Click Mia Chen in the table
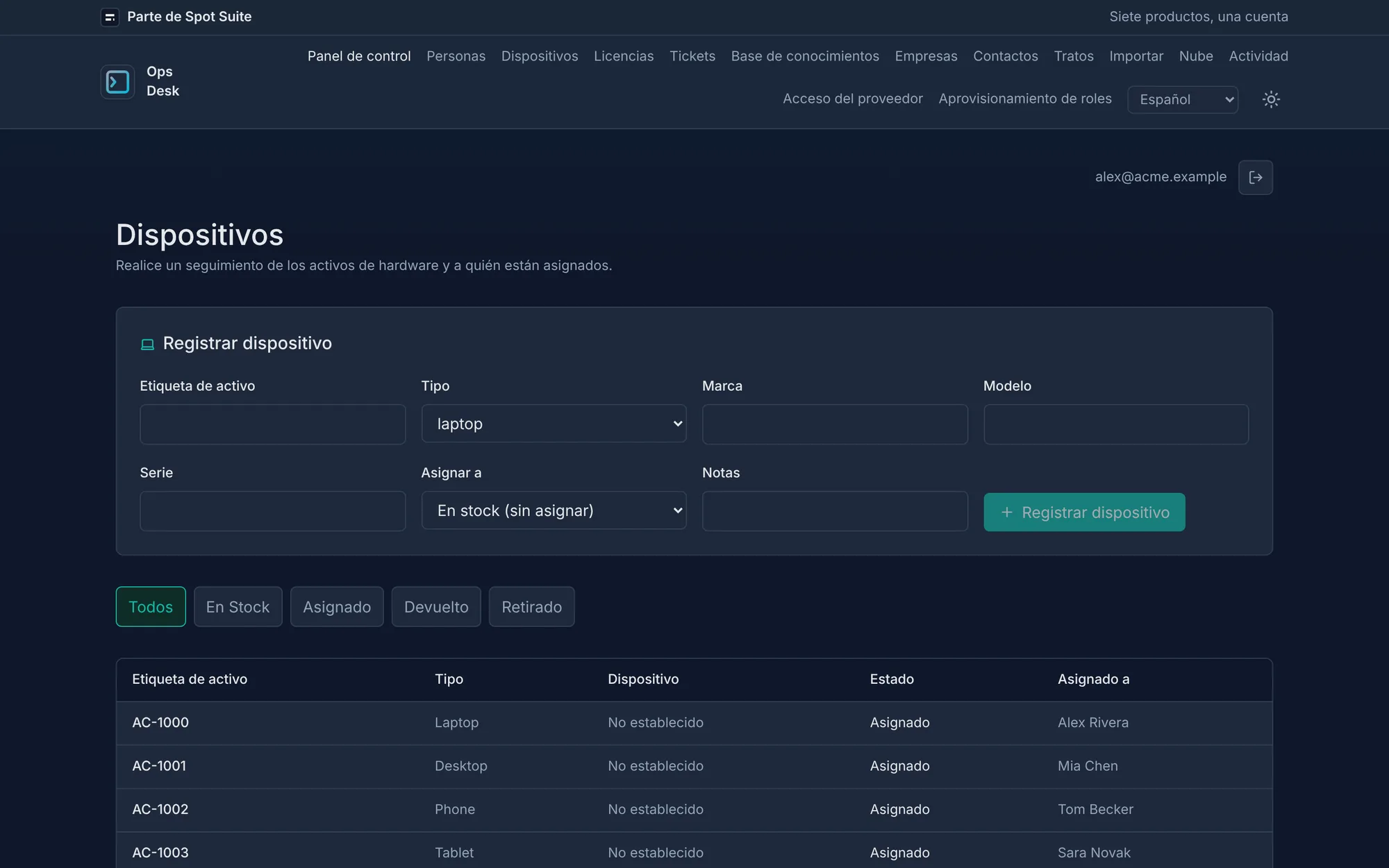1389x868 pixels. pos(1088,766)
